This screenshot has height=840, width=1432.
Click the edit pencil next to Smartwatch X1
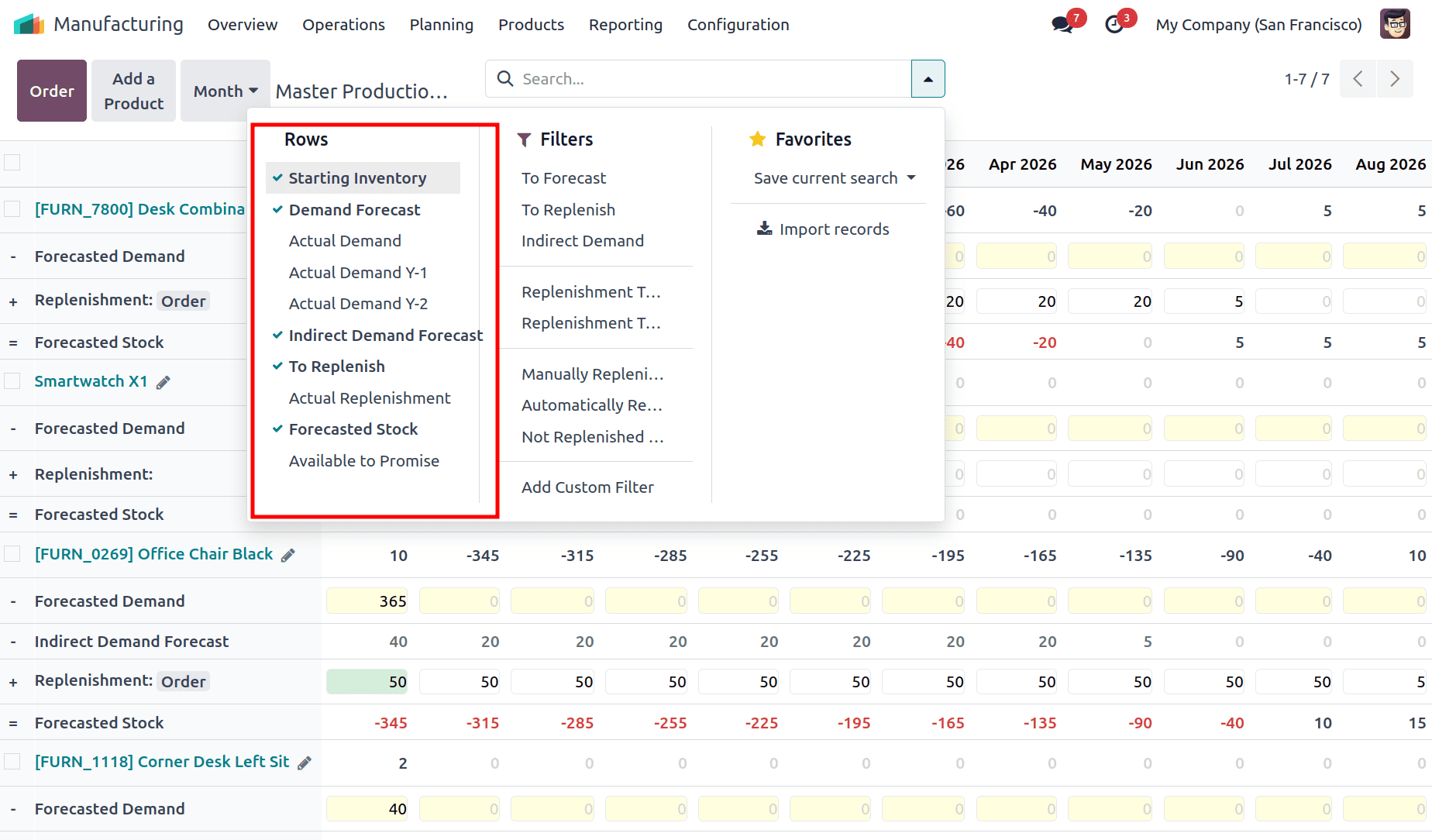point(164,381)
